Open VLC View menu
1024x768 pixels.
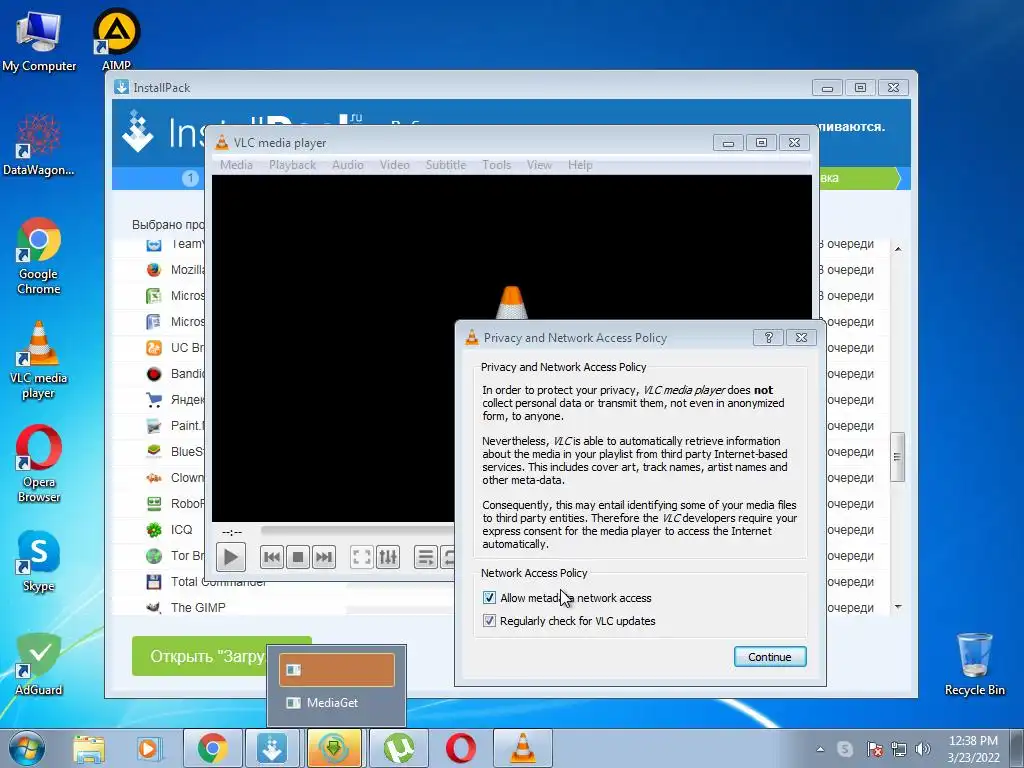coord(539,165)
